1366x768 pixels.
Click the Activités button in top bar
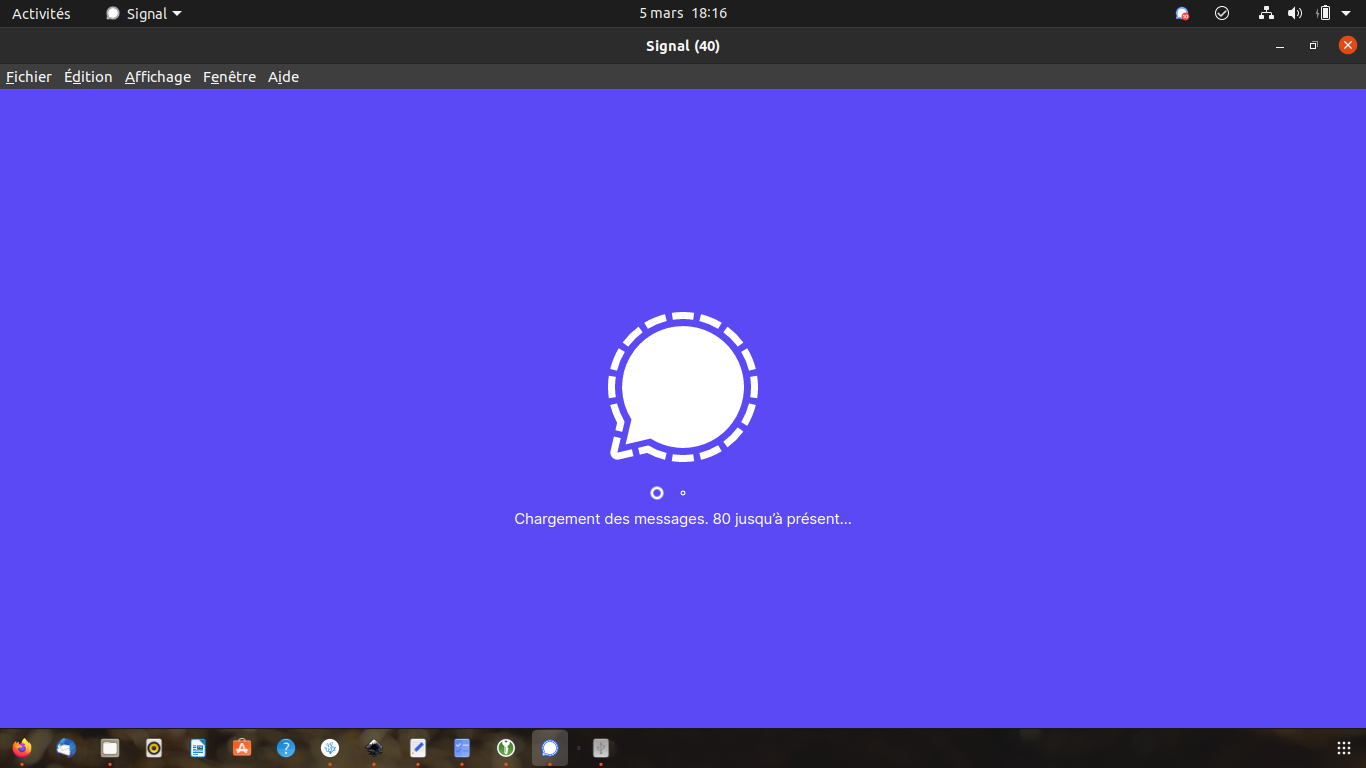pyautogui.click(x=41, y=14)
